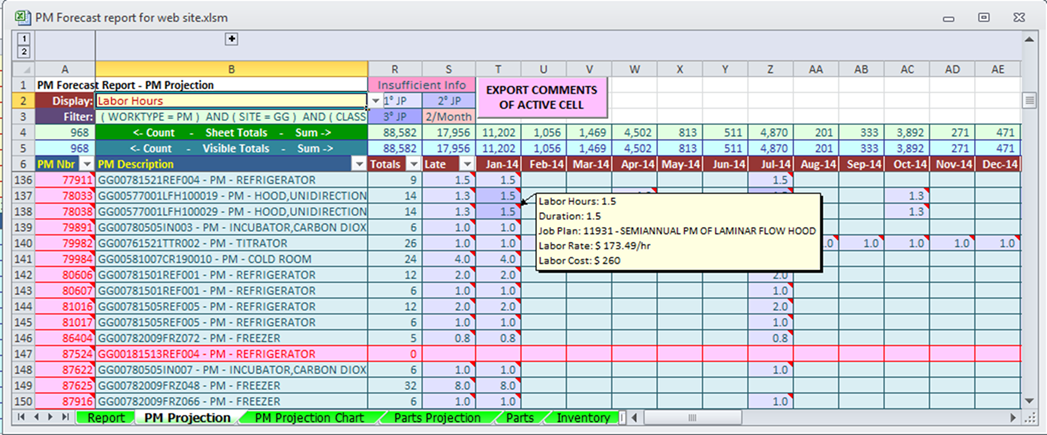
Task: Select row 147 header
Action: point(23,353)
